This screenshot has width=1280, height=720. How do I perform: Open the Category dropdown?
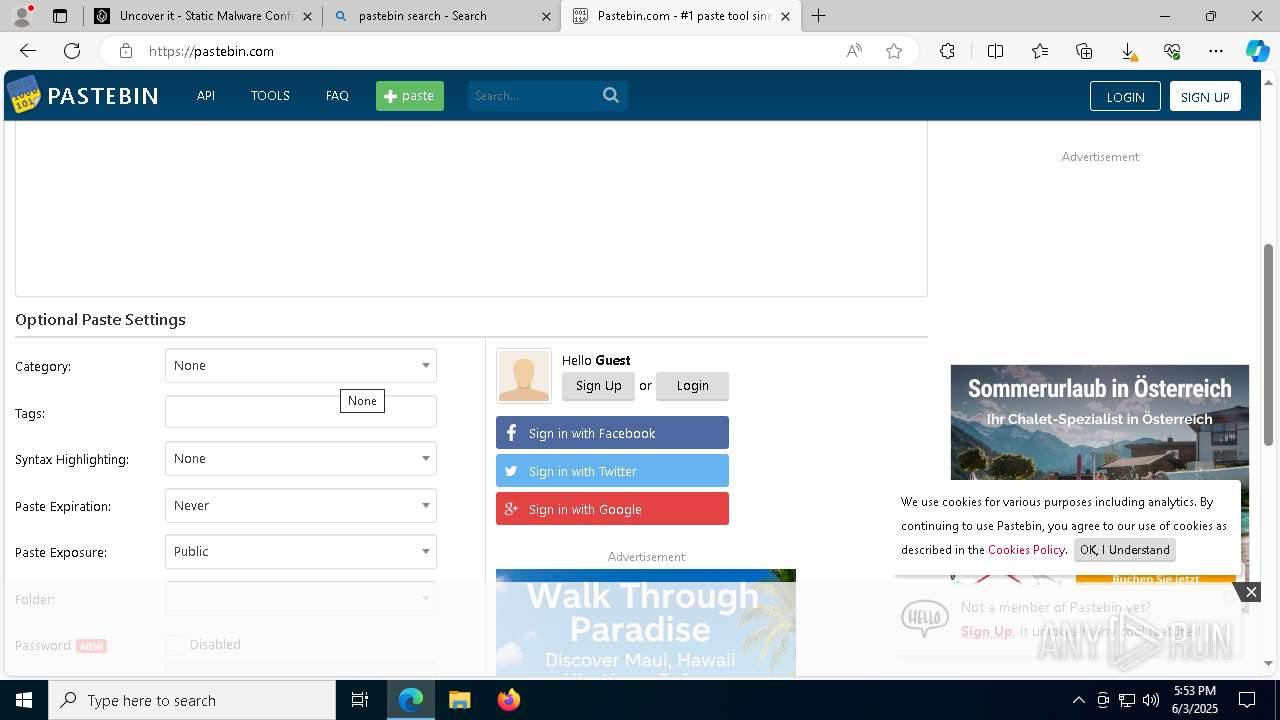point(301,366)
